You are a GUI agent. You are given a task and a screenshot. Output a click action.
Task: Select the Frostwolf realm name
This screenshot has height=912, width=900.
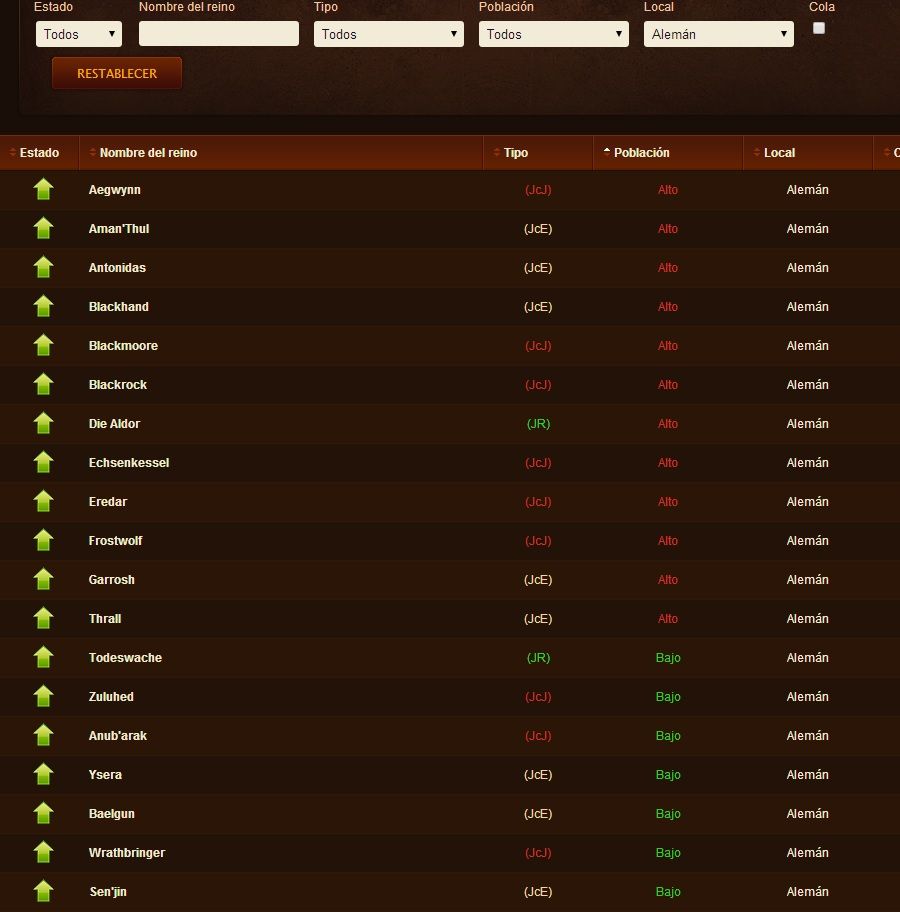pyautogui.click(x=115, y=540)
